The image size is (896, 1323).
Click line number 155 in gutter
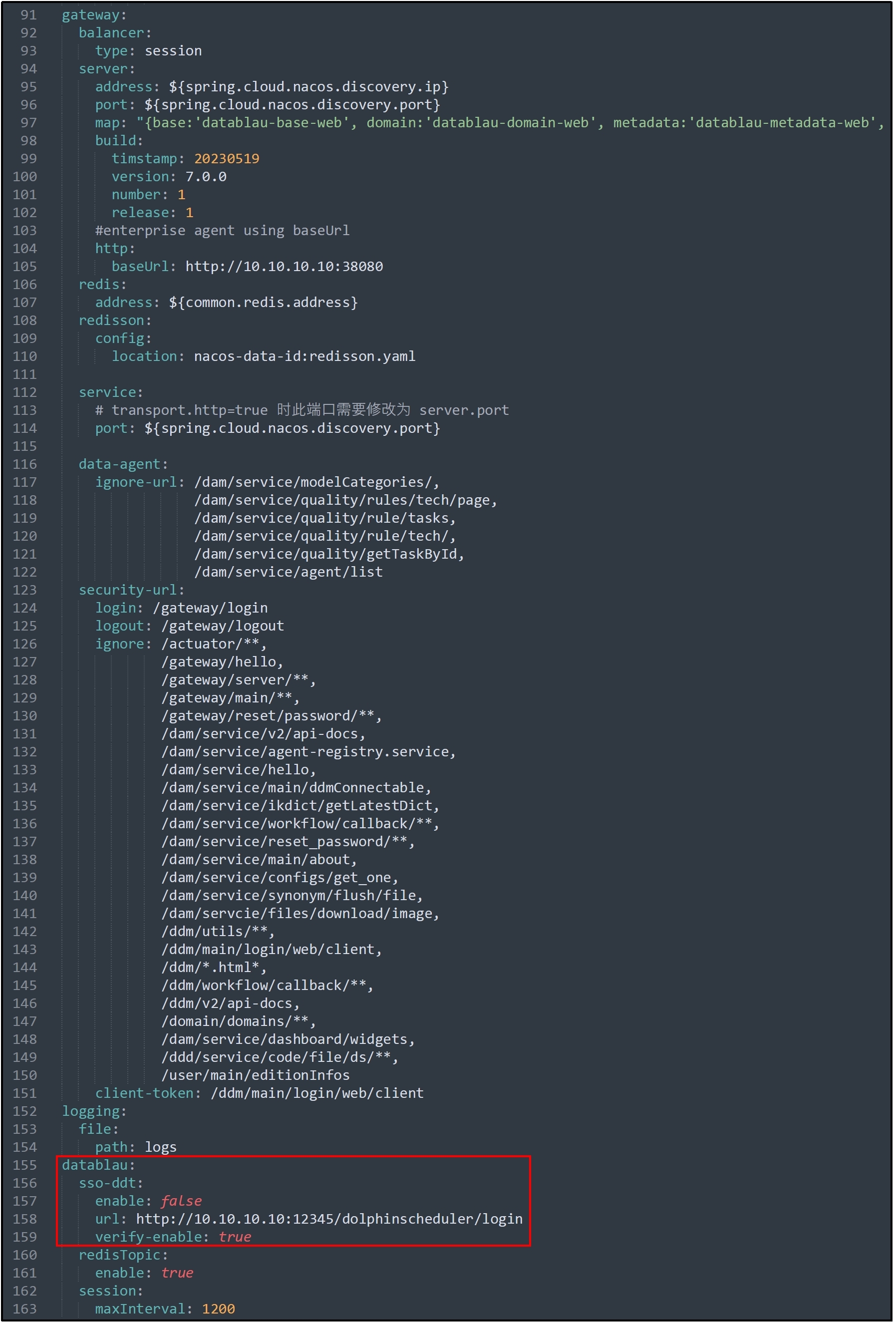[24, 1165]
